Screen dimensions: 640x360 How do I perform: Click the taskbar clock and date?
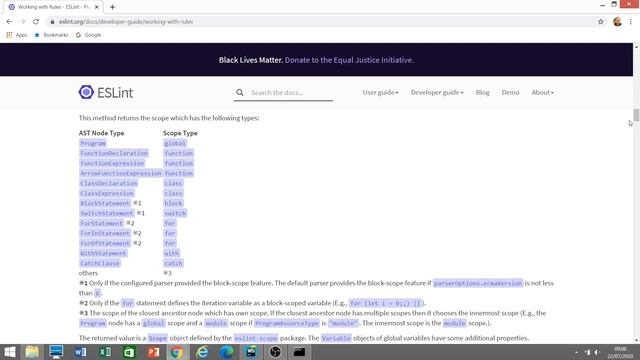click(x=620, y=352)
